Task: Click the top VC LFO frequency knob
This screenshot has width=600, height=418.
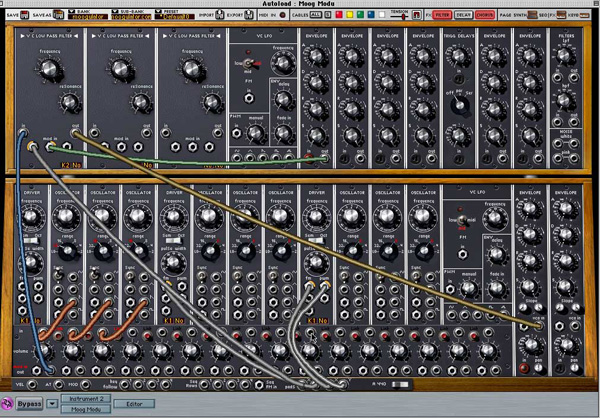Action: pyautogui.click(x=283, y=62)
